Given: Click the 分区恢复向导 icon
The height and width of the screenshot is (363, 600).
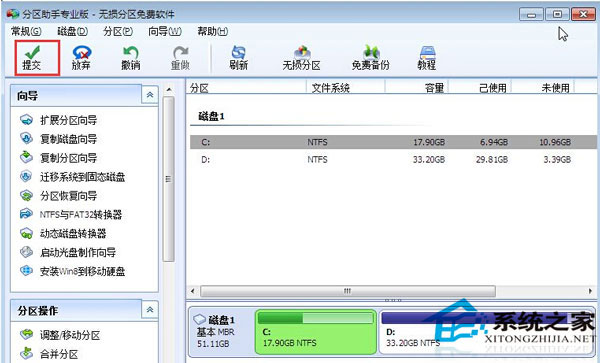Looking at the screenshot, I should point(26,195).
